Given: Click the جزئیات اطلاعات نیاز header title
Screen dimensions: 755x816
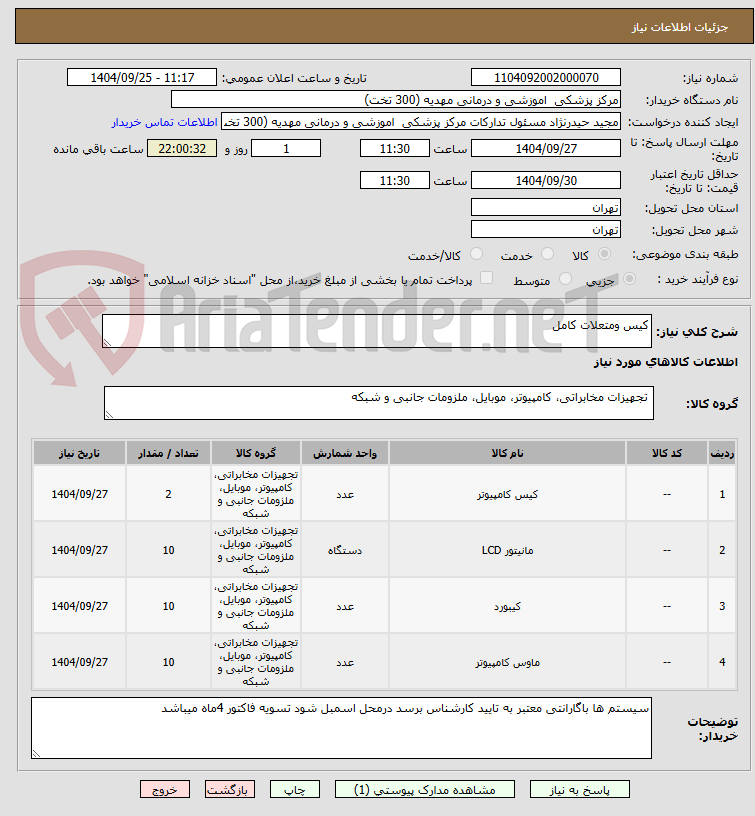Looking at the screenshot, I should 680,27.
